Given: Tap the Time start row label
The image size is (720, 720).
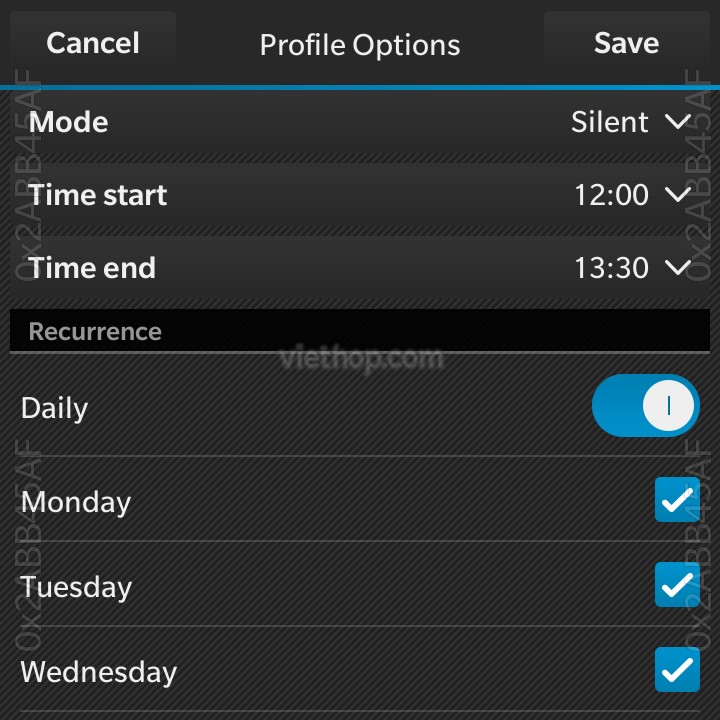Looking at the screenshot, I should [97, 195].
